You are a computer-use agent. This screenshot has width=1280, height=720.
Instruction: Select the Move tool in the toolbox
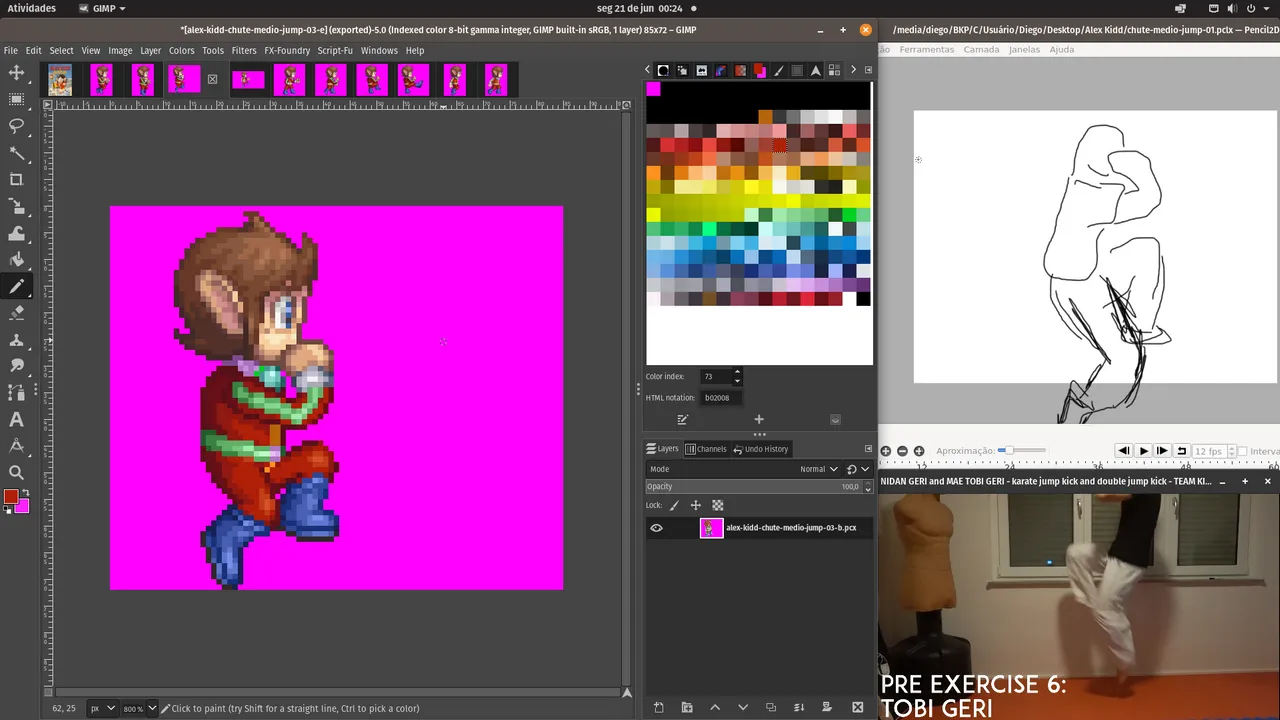pyautogui.click(x=16, y=73)
